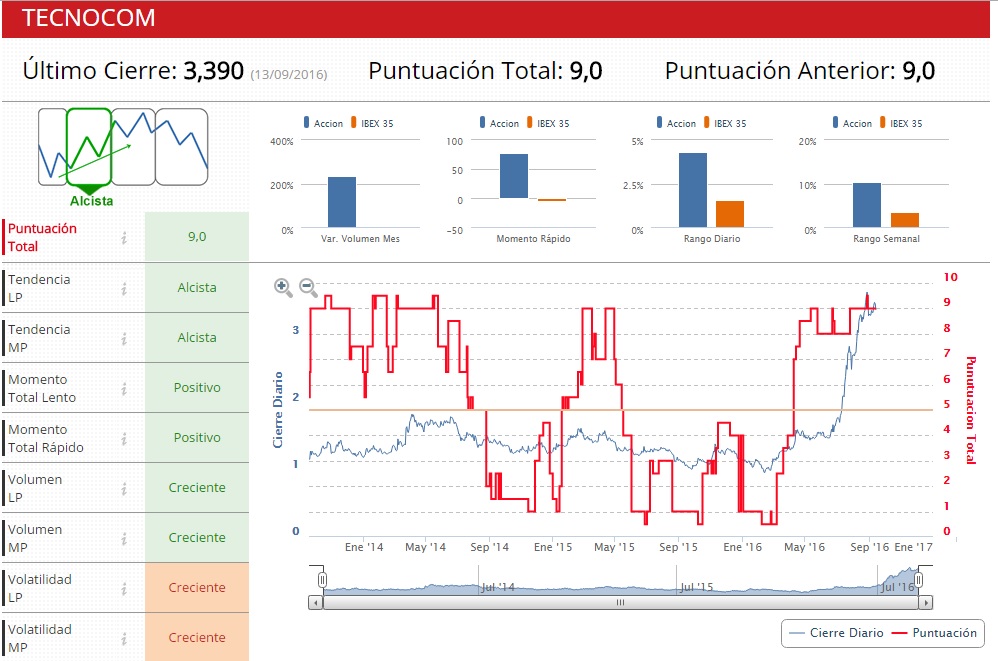
Task: Toggle Puntuación series in chart legend
Action: pyautogui.click(x=934, y=633)
